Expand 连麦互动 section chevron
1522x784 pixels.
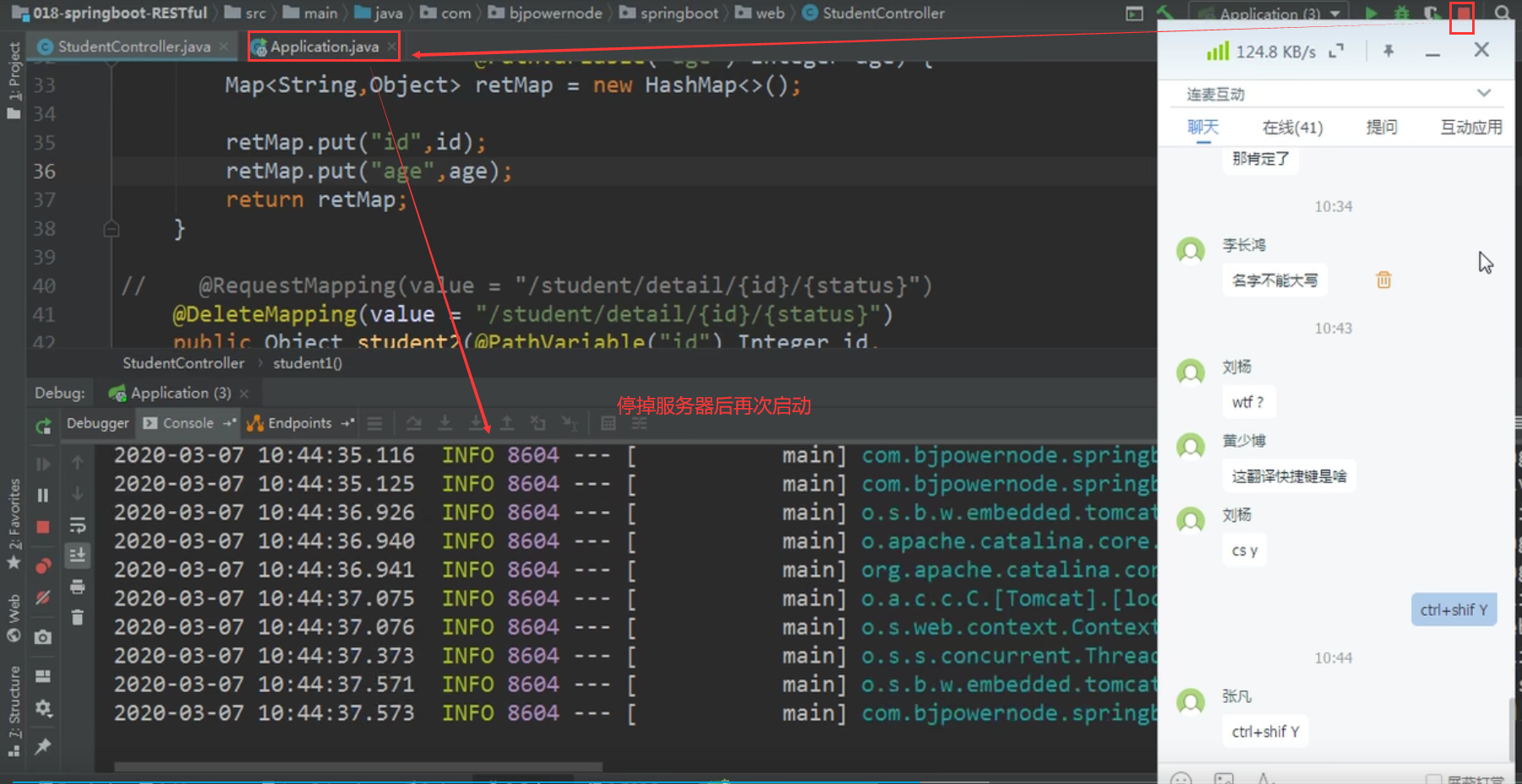point(1484,93)
